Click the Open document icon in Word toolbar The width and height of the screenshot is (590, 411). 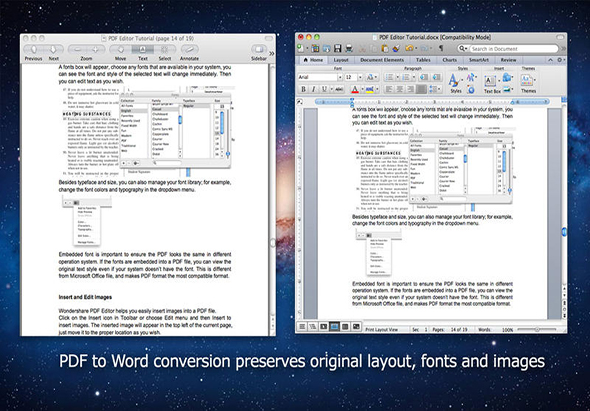[x=326, y=48]
